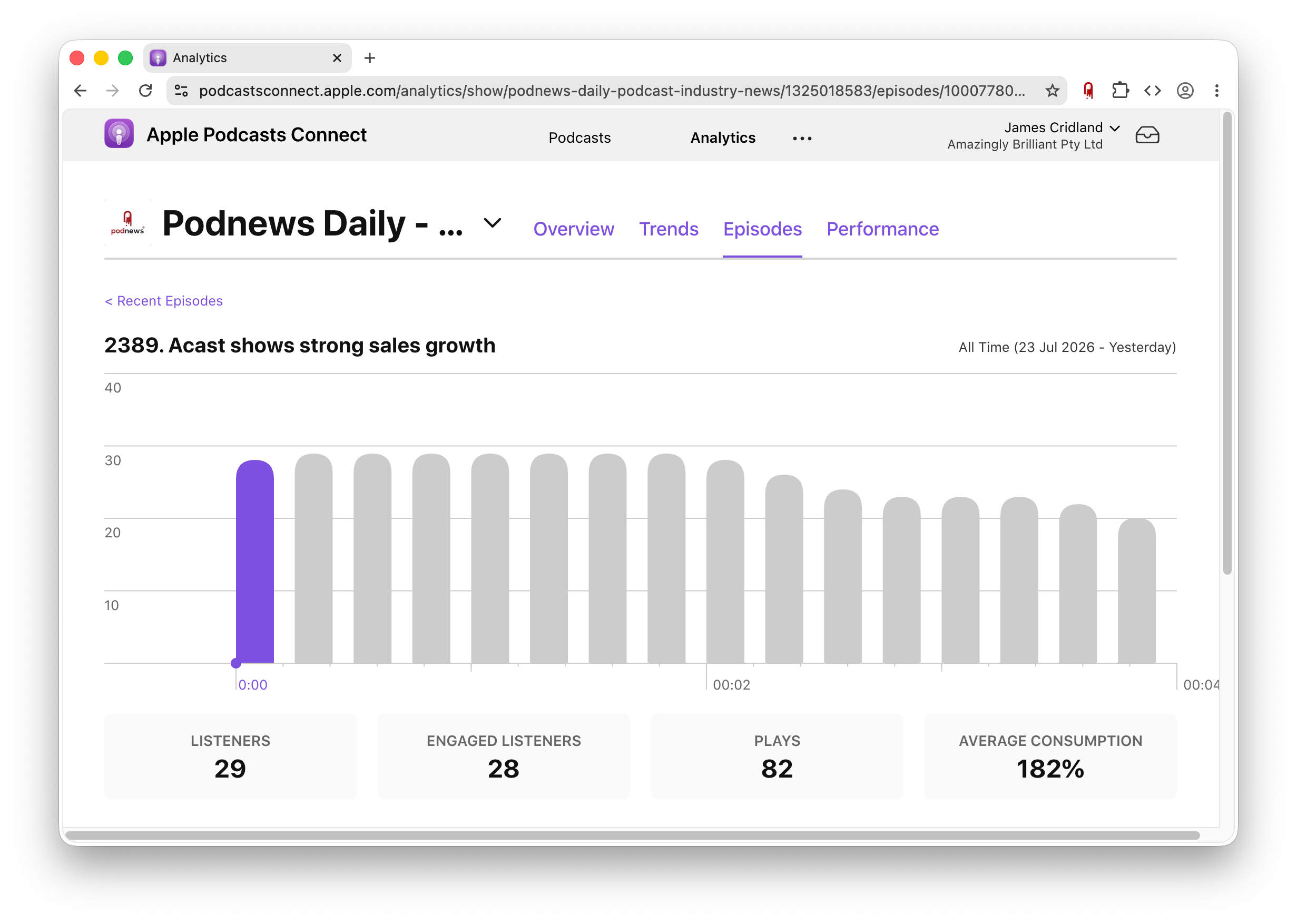
Task: Open a new browser tab
Action: pos(370,58)
